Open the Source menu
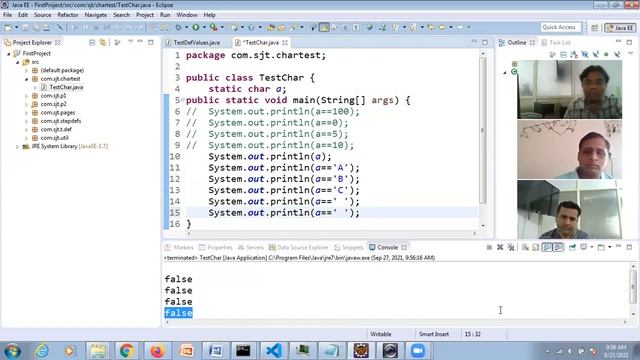 (x=42, y=15)
